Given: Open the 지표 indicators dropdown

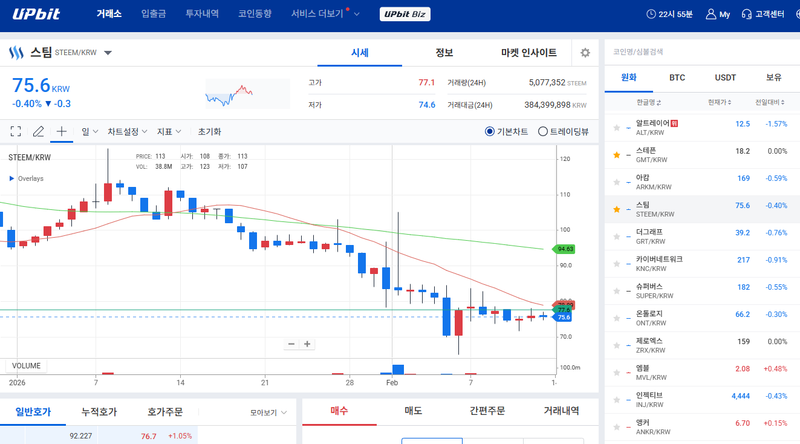Looking at the screenshot, I should tap(168, 131).
